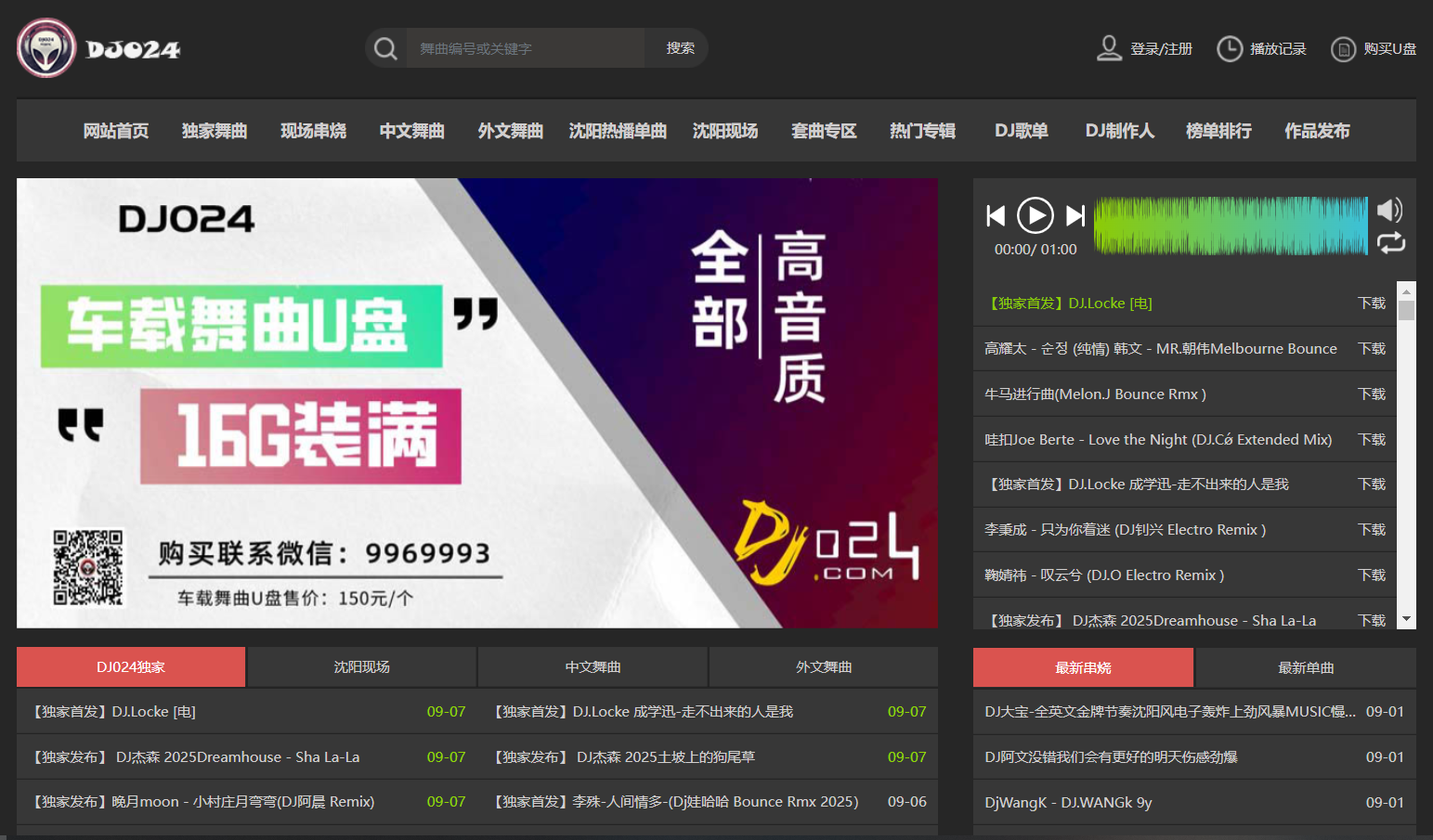The image size is (1433, 840).
Task: Open 套曲专区 navigation item
Action: pyautogui.click(x=824, y=131)
